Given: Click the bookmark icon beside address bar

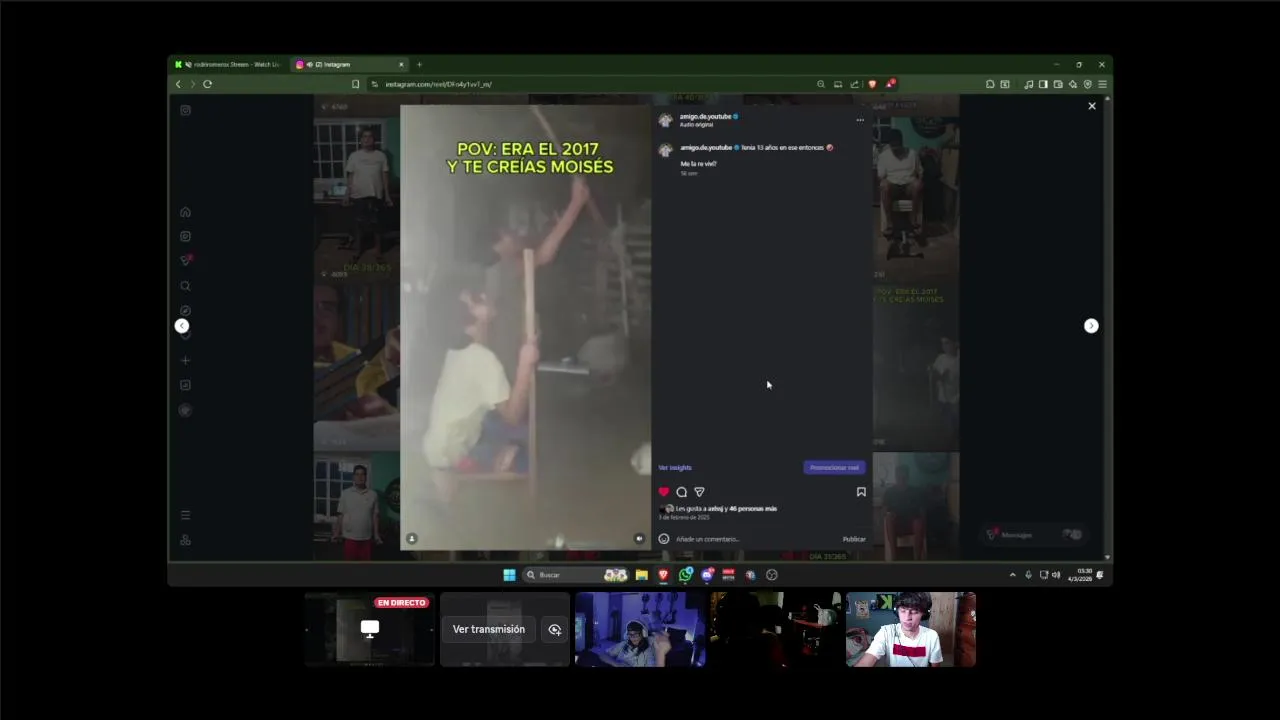Looking at the screenshot, I should pyautogui.click(x=355, y=84).
